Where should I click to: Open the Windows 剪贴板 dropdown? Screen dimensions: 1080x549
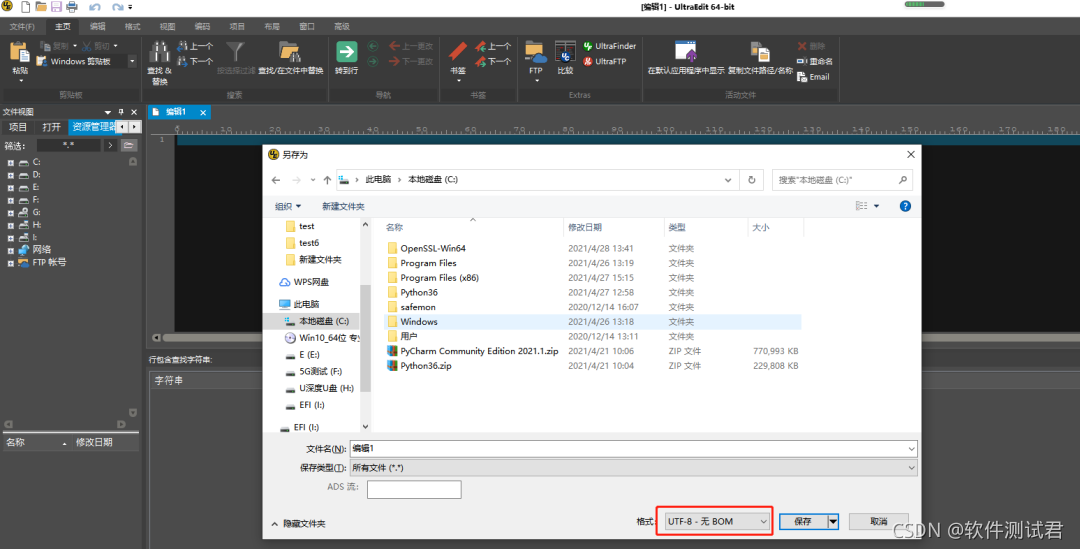pyautogui.click(x=132, y=61)
